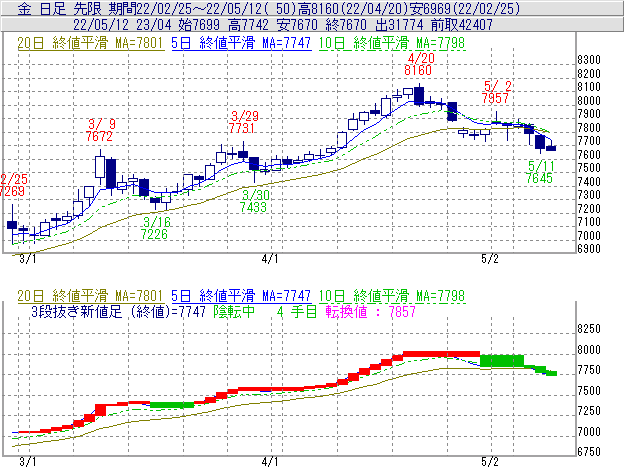Click the green 4 手目 text
The width and height of the screenshot is (624, 475).
click(x=296, y=311)
